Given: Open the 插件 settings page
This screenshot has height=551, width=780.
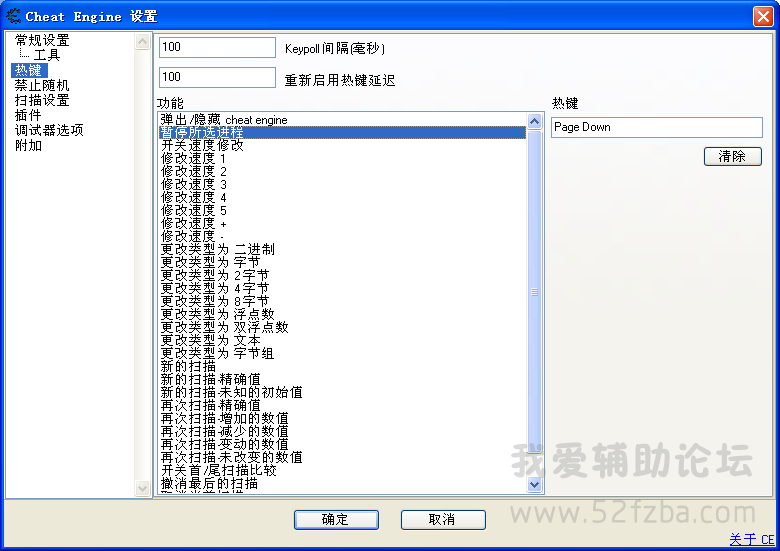Looking at the screenshot, I should tap(28, 115).
